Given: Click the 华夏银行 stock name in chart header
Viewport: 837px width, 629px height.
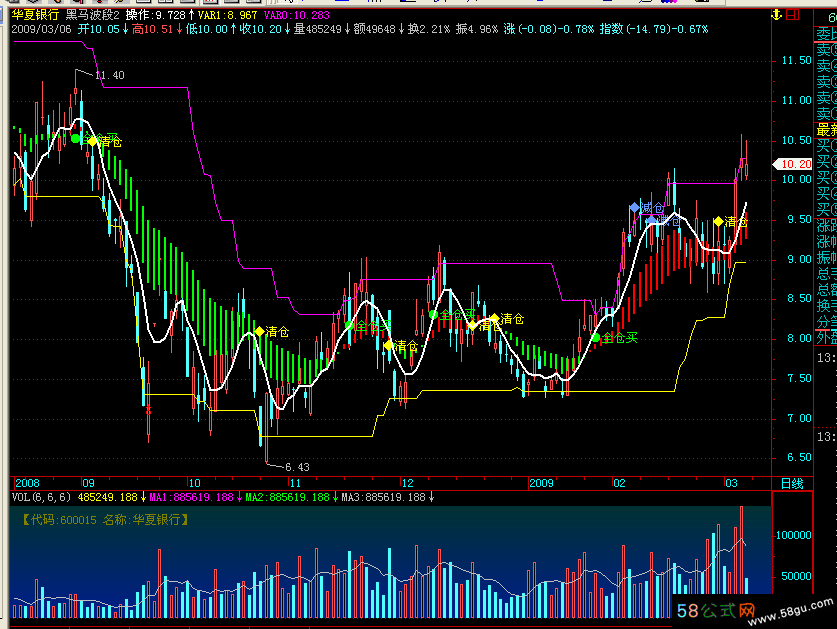Looking at the screenshot, I should 35,15.
